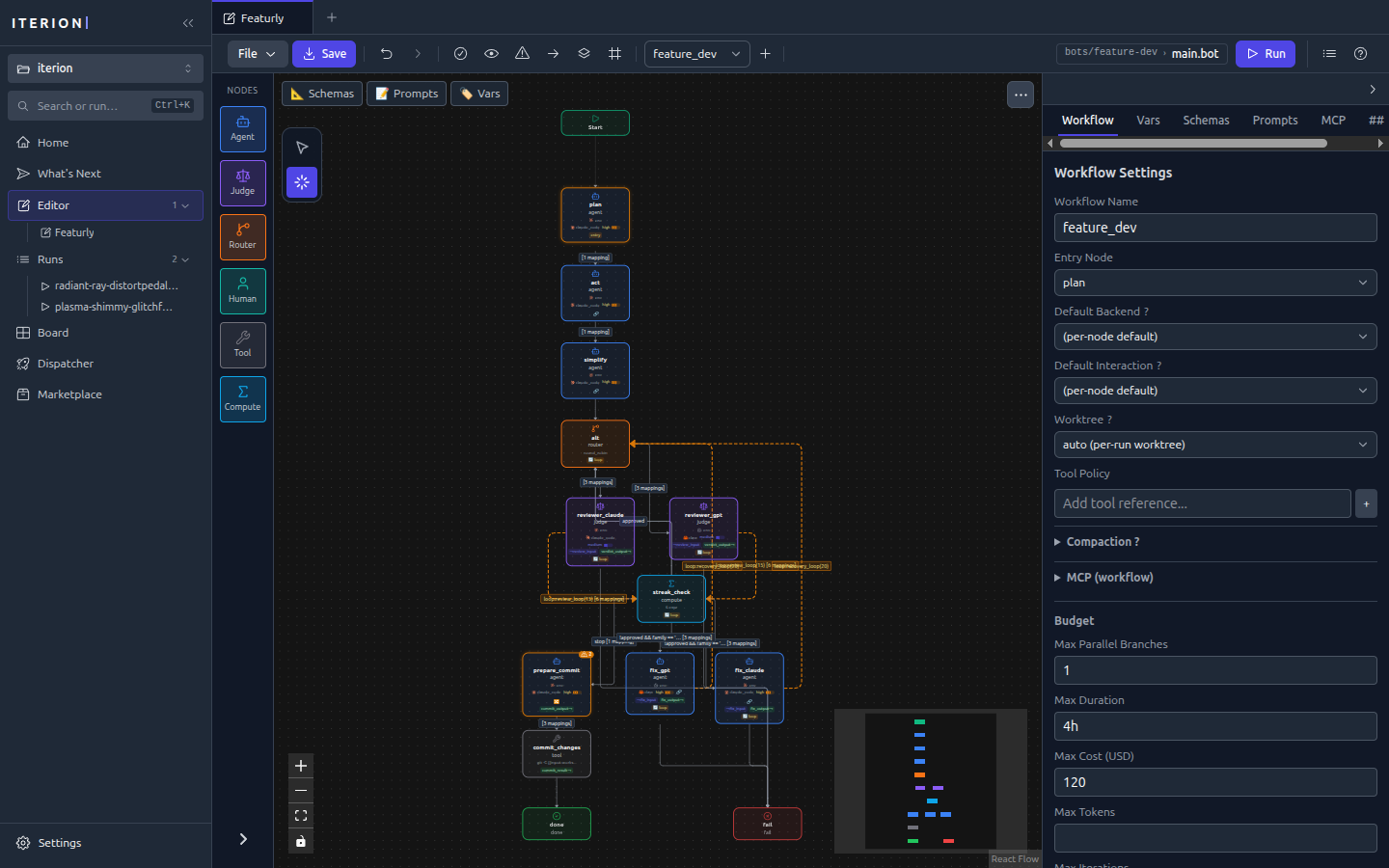Collapse the left sidebar with double chevron
Viewport: 1389px width, 868px height.
pyautogui.click(x=188, y=23)
